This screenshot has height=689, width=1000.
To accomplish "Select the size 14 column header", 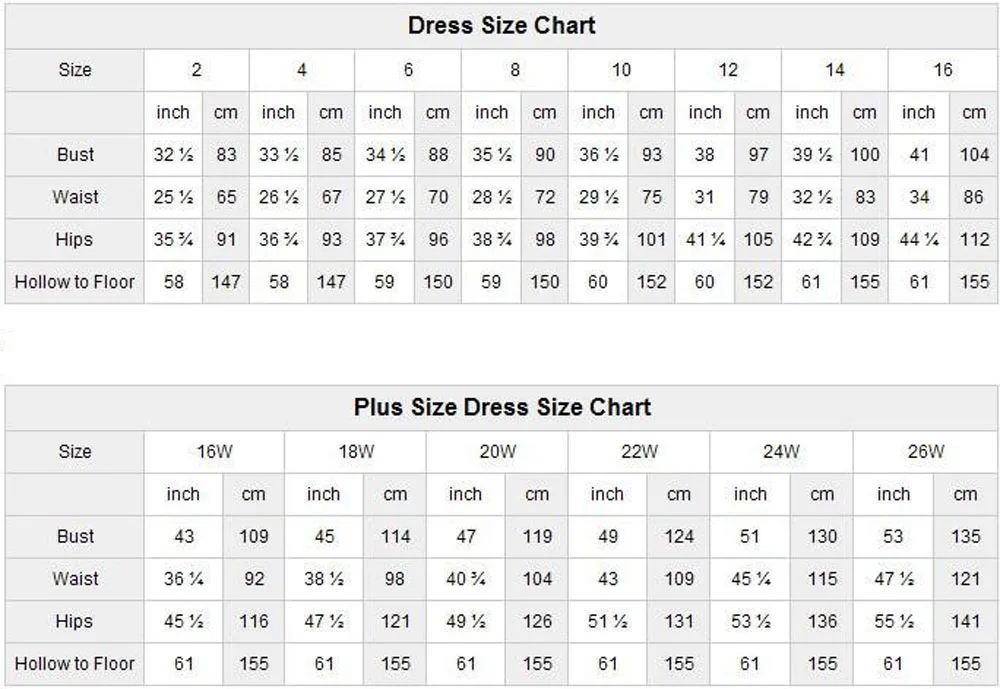I will pyautogui.click(x=835, y=70).
